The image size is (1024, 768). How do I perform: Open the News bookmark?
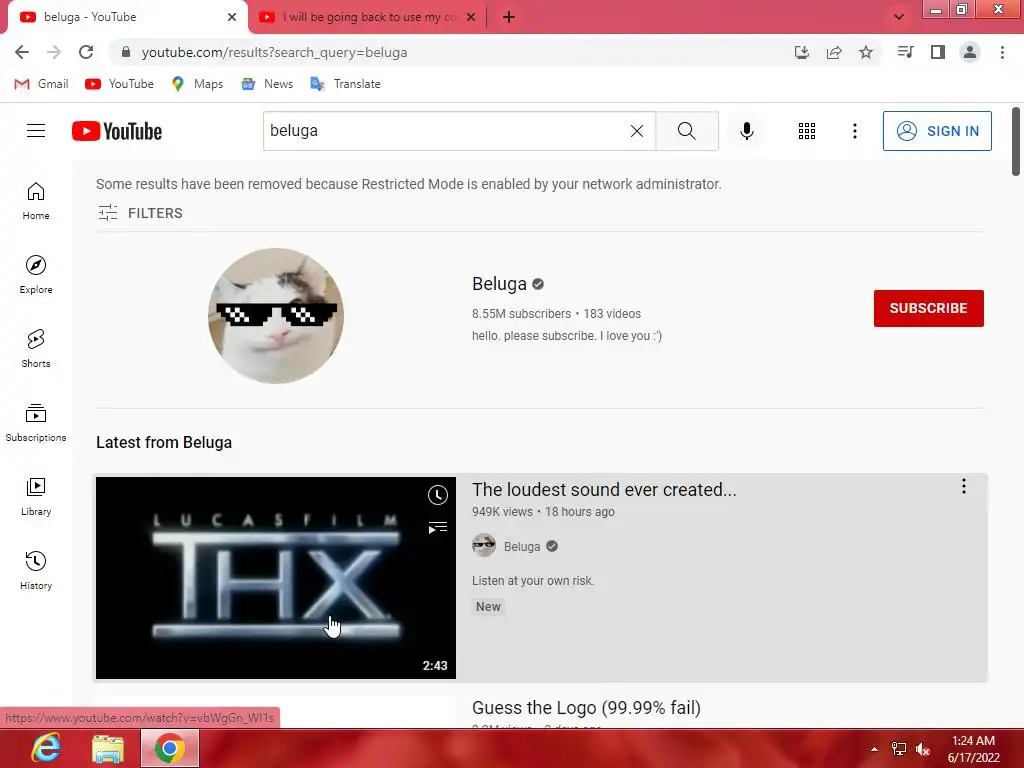pyautogui.click(x=267, y=84)
